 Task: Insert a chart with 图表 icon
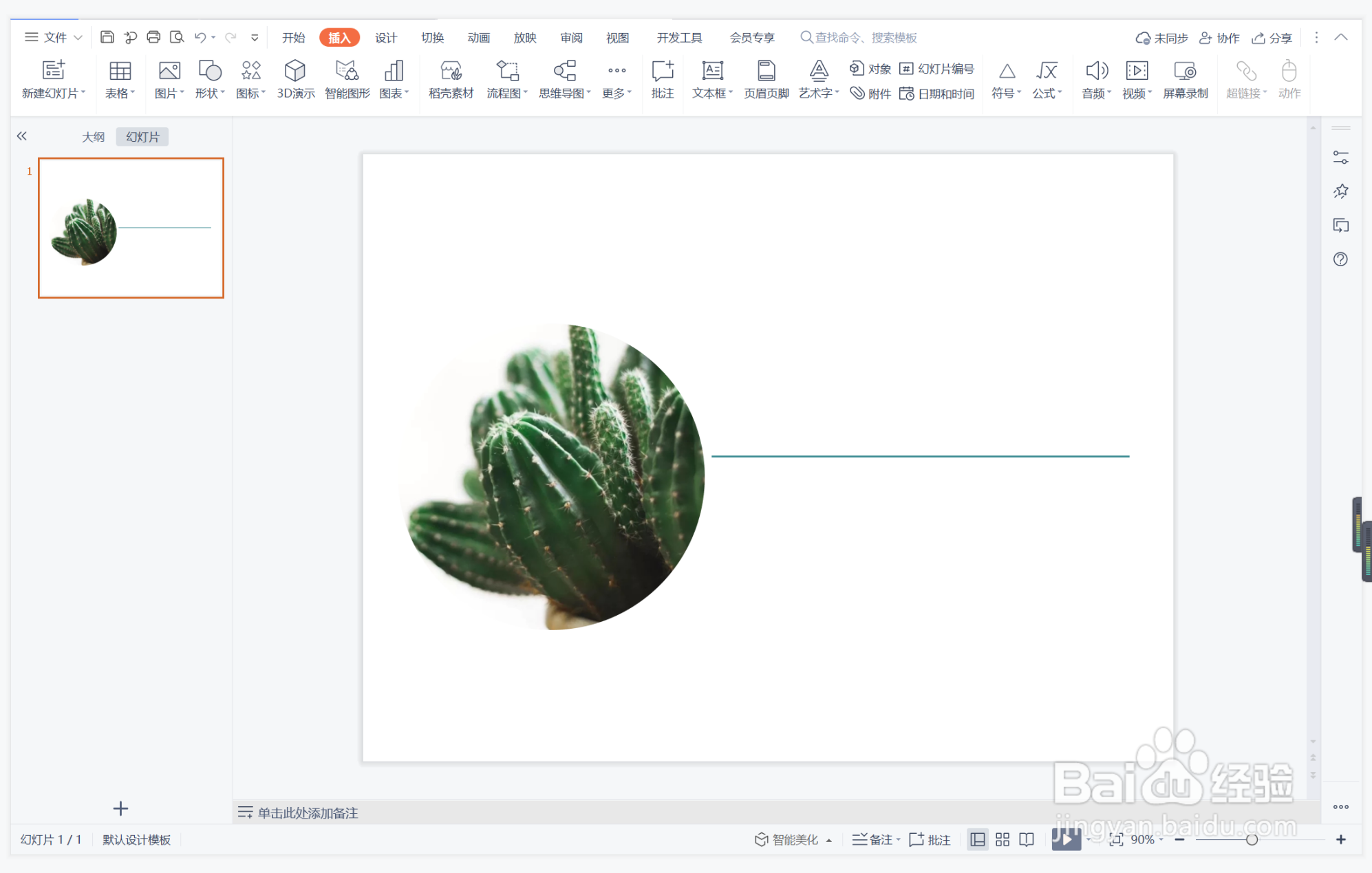(394, 70)
